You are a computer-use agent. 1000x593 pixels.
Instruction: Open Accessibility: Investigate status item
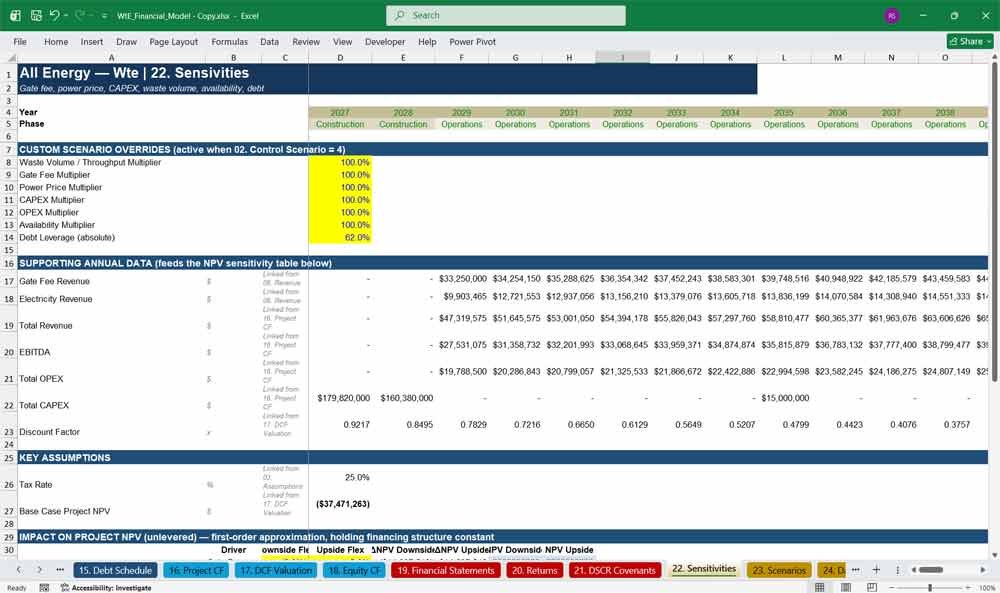(x=106, y=587)
